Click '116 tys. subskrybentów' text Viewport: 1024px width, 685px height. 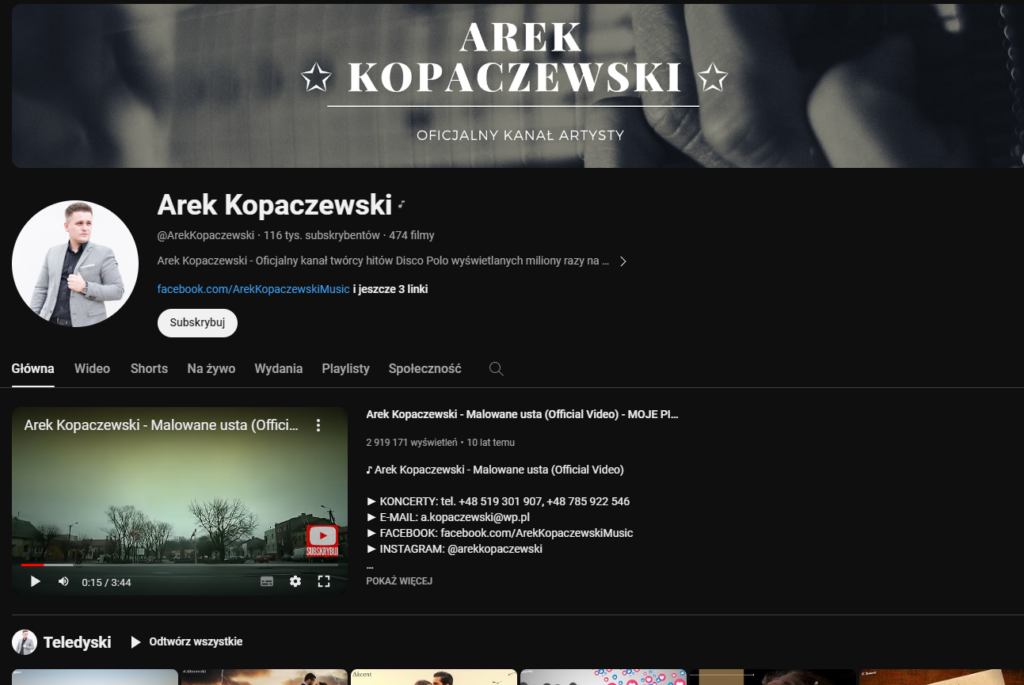pos(321,235)
